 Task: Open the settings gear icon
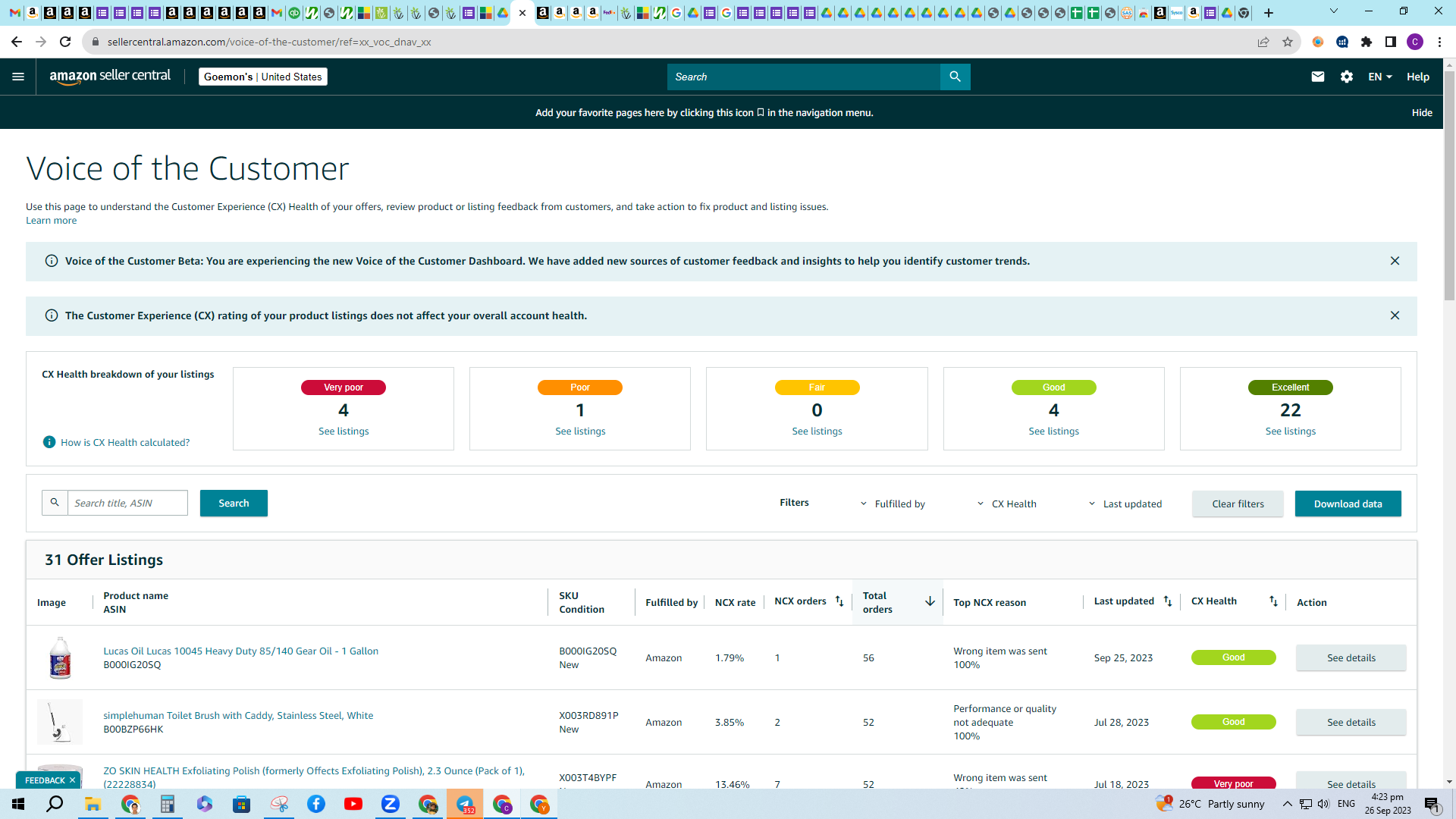coord(1347,77)
